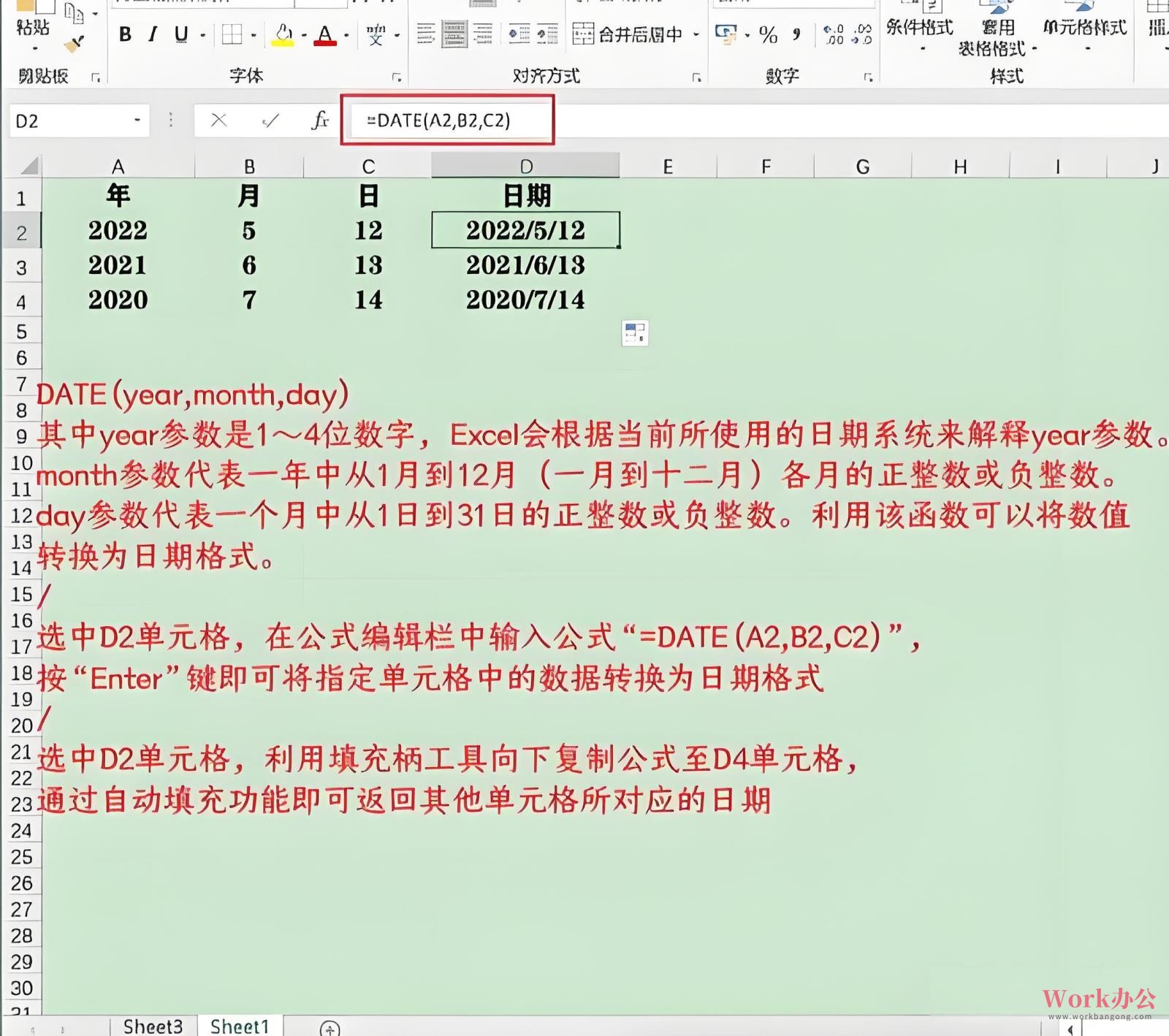Open the 字体 dialog launcher
1169x1036 pixels.
pyautogui.click(x=397, y=77)
